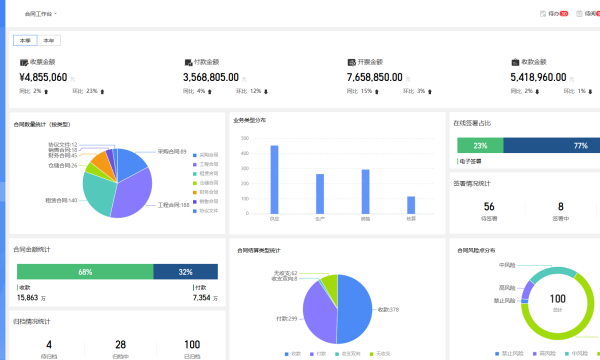
Task: Click the 环比 12% down arrow
Action: coord(266,91)
